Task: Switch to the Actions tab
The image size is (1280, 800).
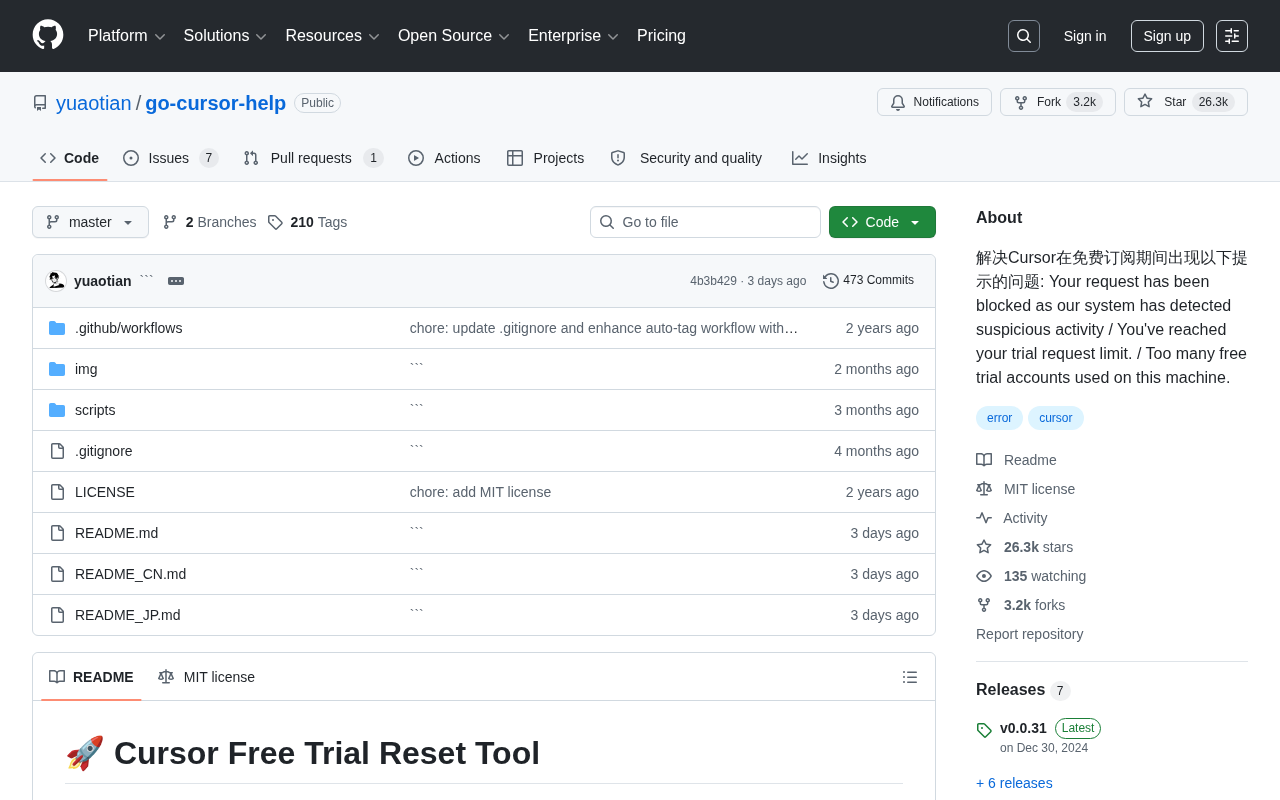Action: pyautogui.click(x=444, y=158)
